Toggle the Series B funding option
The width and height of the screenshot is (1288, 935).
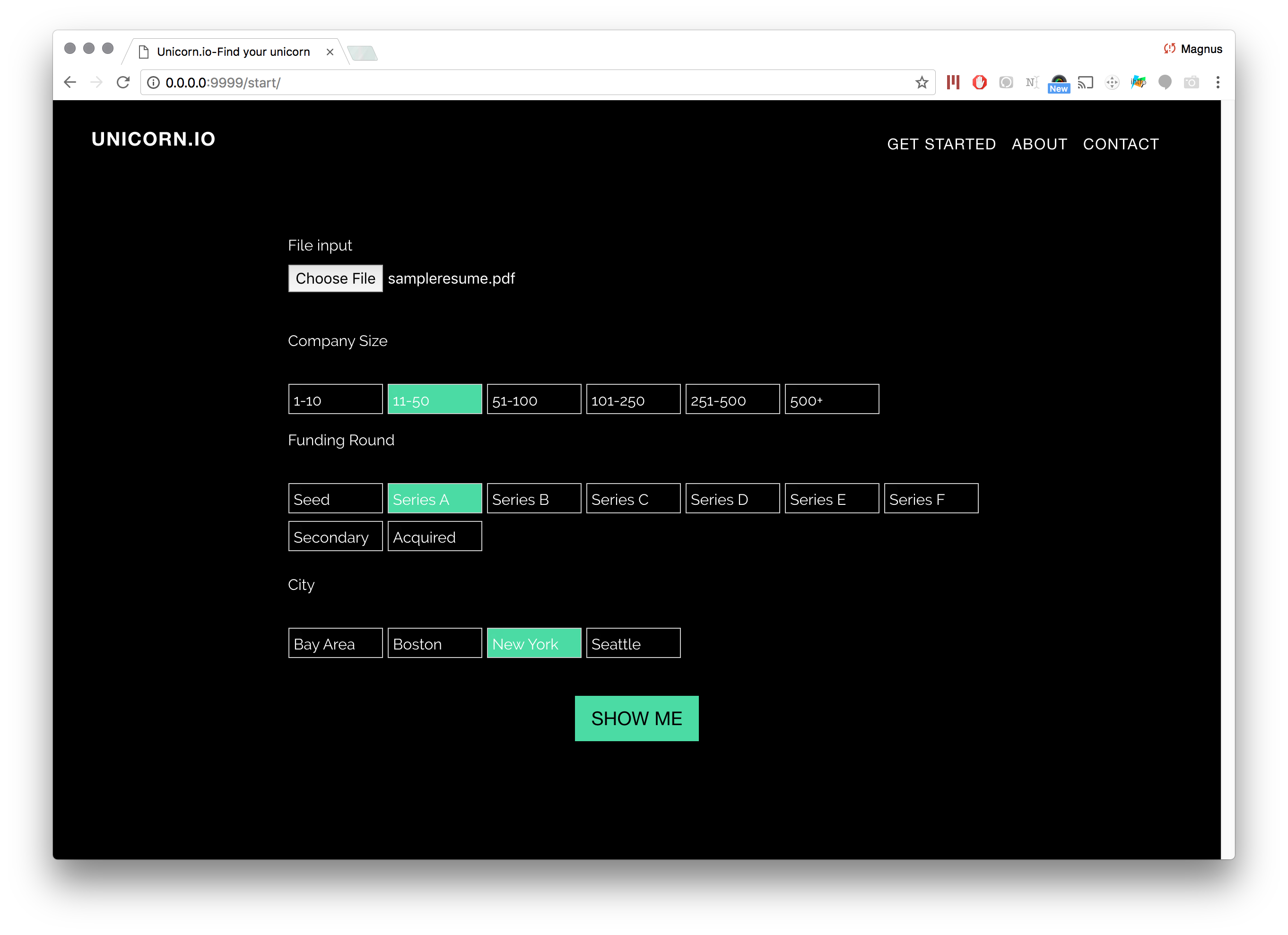click(x=533, y=498)
